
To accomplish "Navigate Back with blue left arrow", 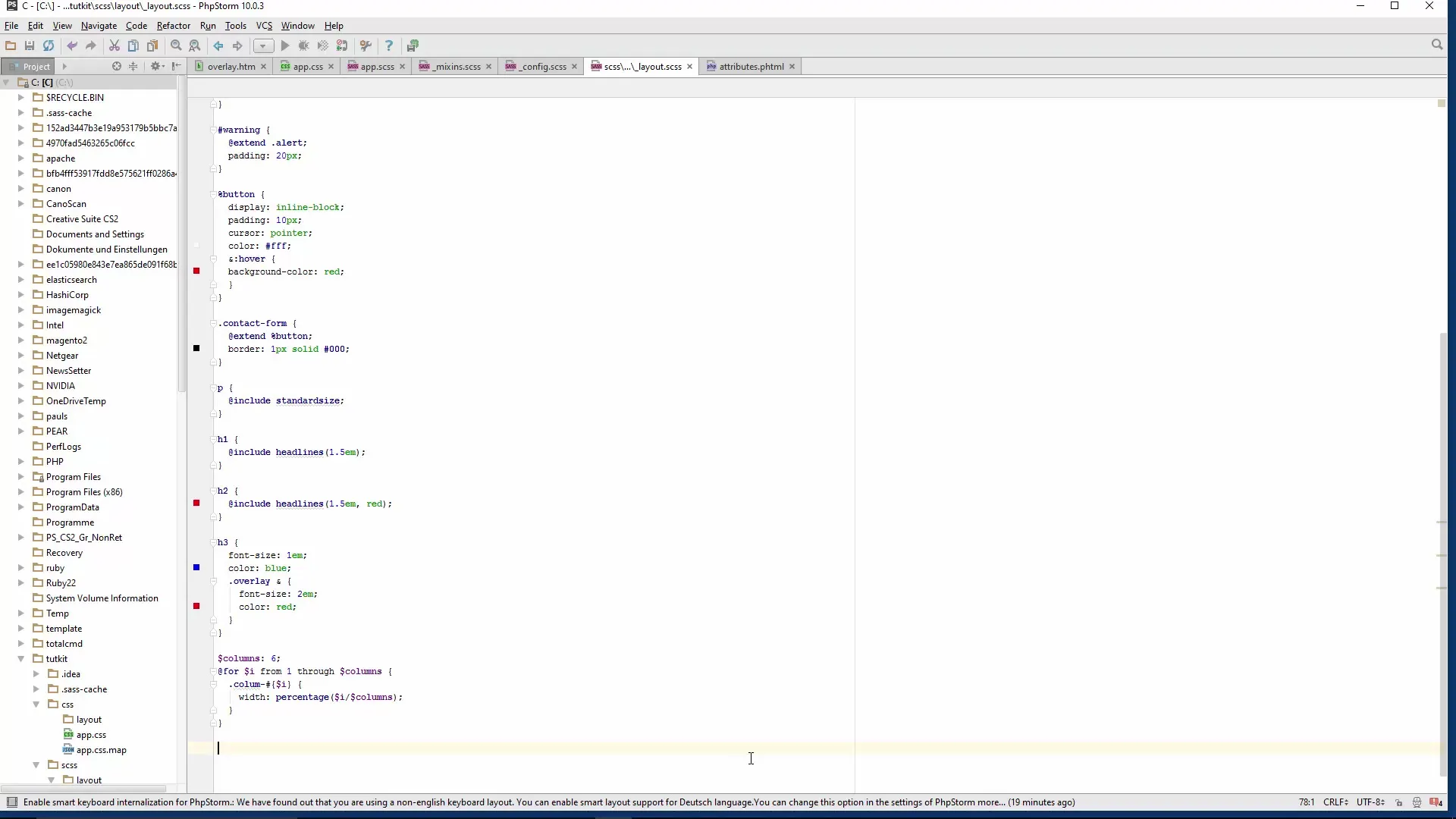I will (218, 45).
